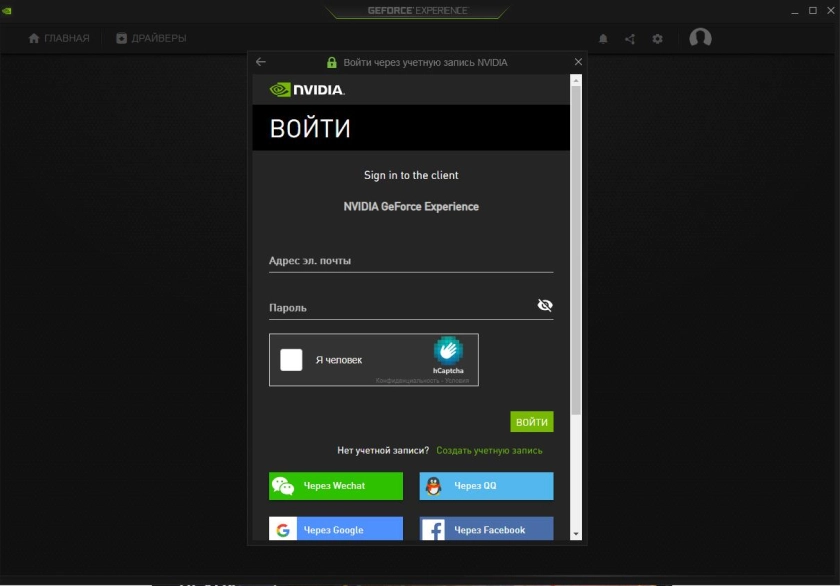Click the NVIDIA logo in dialog
The width and height of the screenshot is (840, 586).
pos(308,89)
